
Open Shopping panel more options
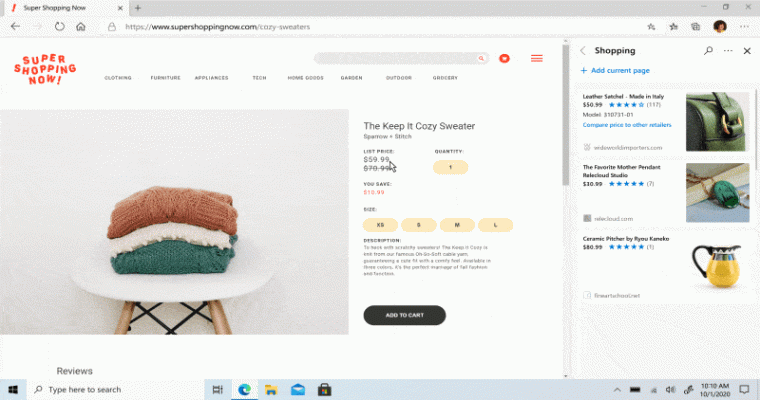click(728, 50)
